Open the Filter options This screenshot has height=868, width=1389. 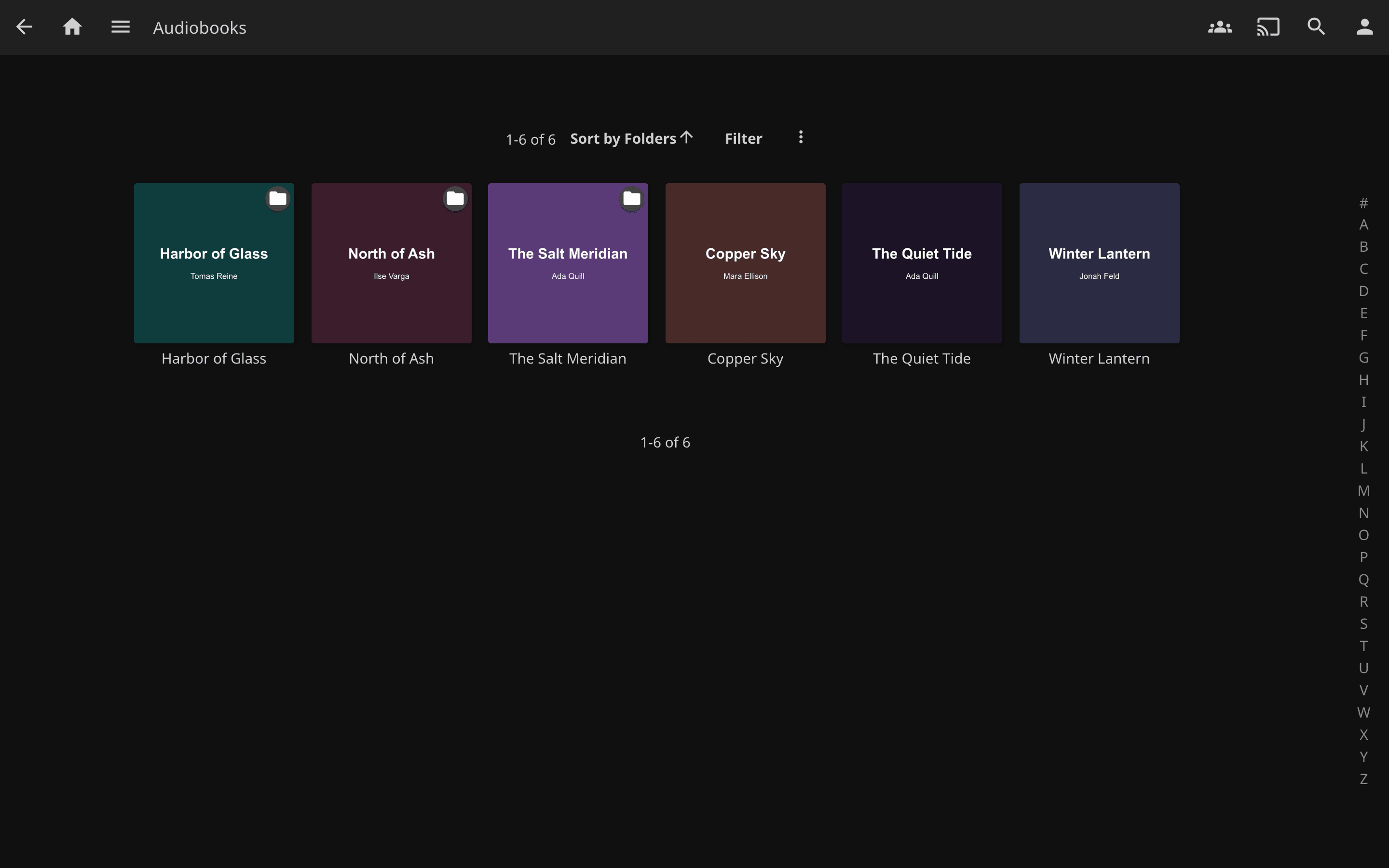(743, 138)
